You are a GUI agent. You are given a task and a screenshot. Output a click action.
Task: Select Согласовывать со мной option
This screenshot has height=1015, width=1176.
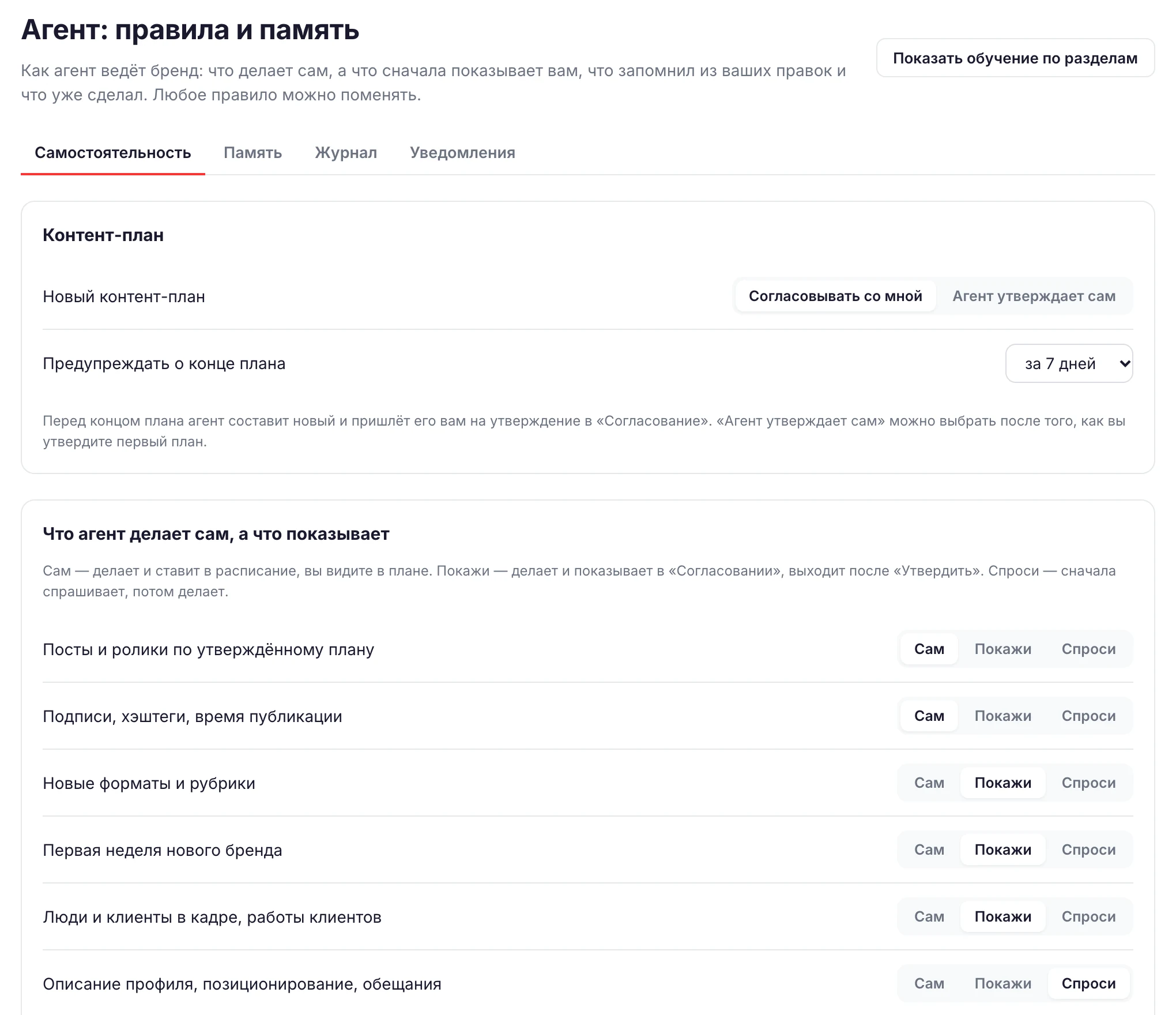835,296
